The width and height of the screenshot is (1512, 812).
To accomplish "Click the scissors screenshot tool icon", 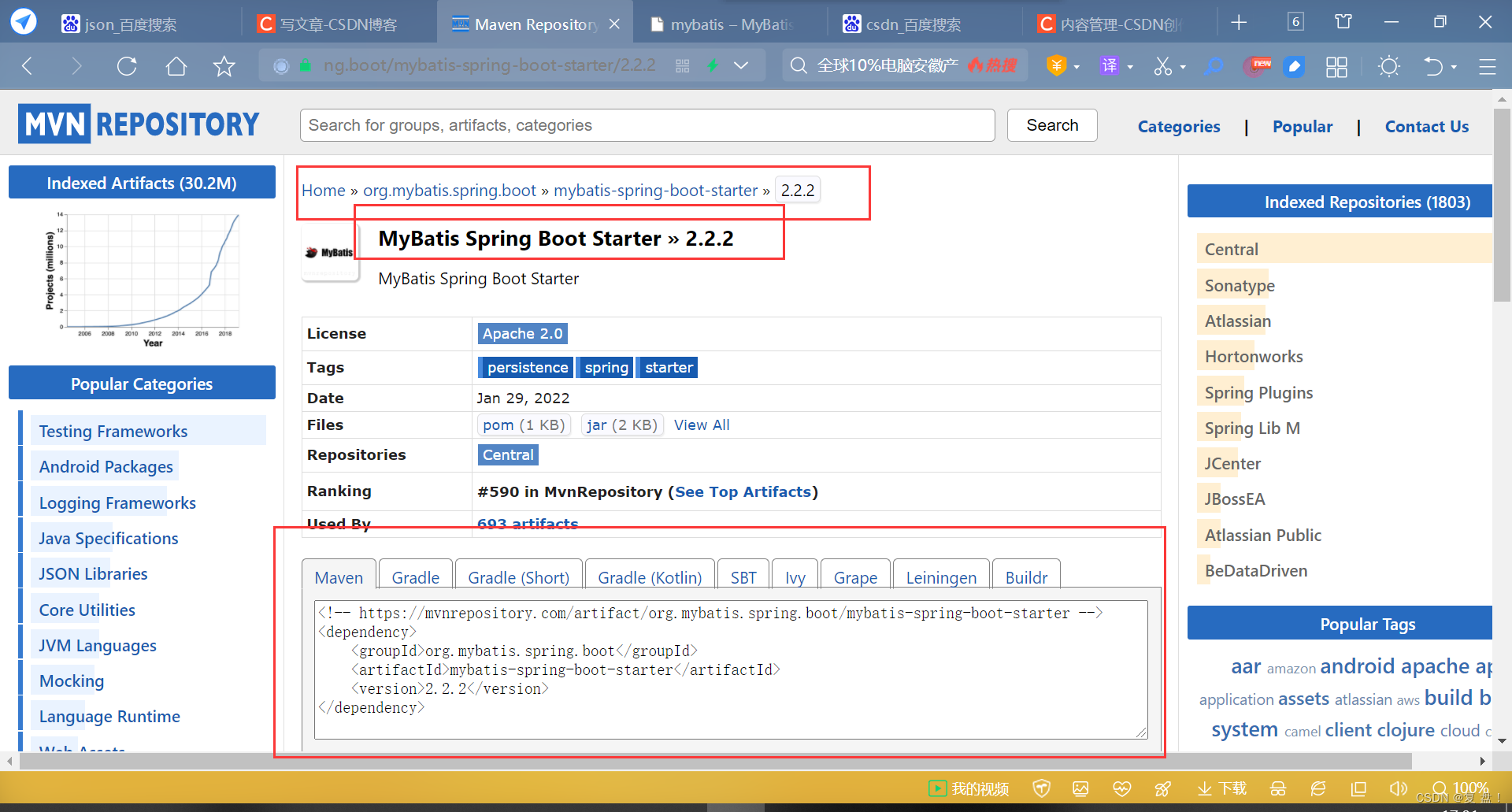I will click(x=1163, y=65).
